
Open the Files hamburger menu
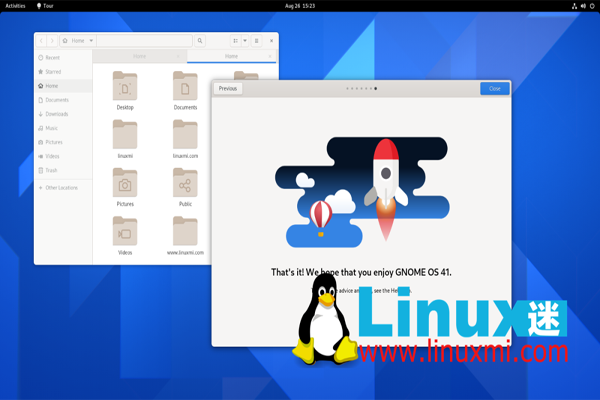tap(256, 41)
